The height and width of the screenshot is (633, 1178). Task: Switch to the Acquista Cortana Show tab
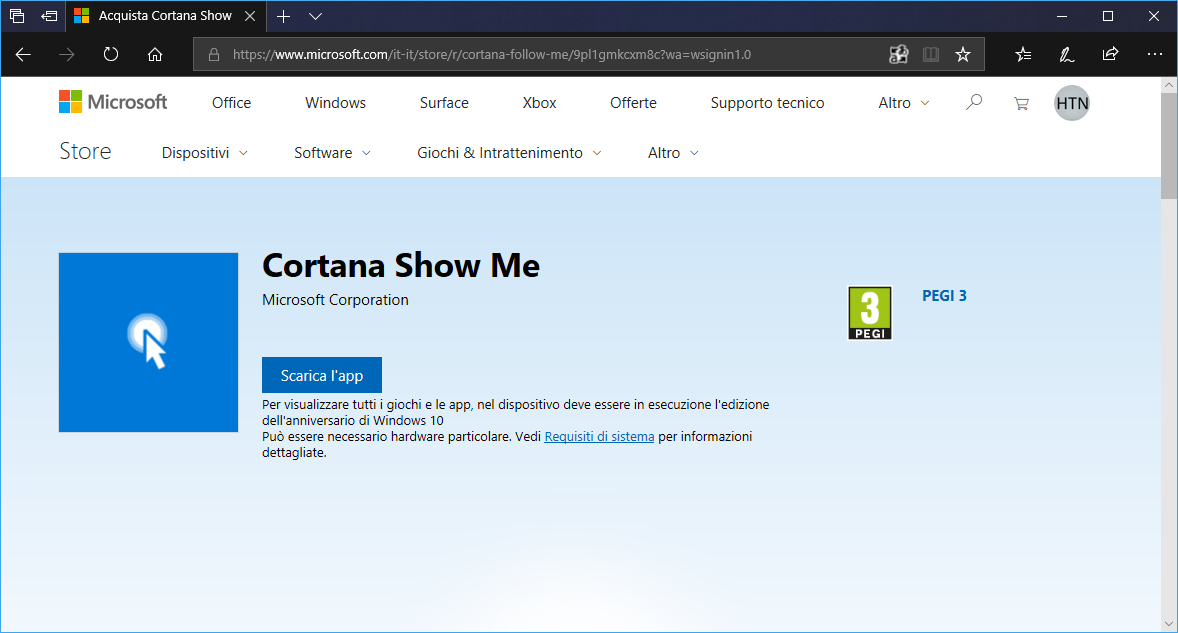pyautogui.click(x=165, y=16)
